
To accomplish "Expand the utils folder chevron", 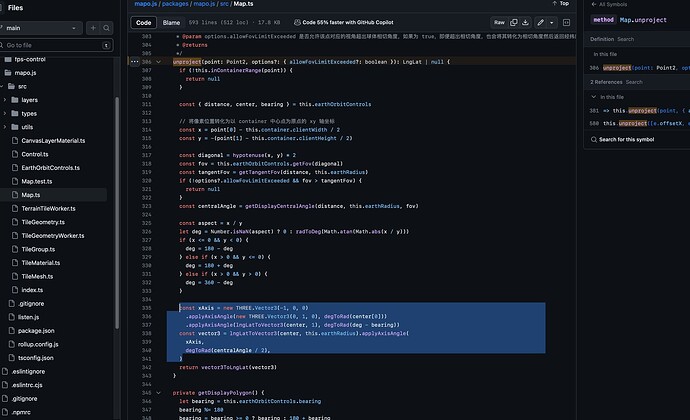I will click(5, 127).
